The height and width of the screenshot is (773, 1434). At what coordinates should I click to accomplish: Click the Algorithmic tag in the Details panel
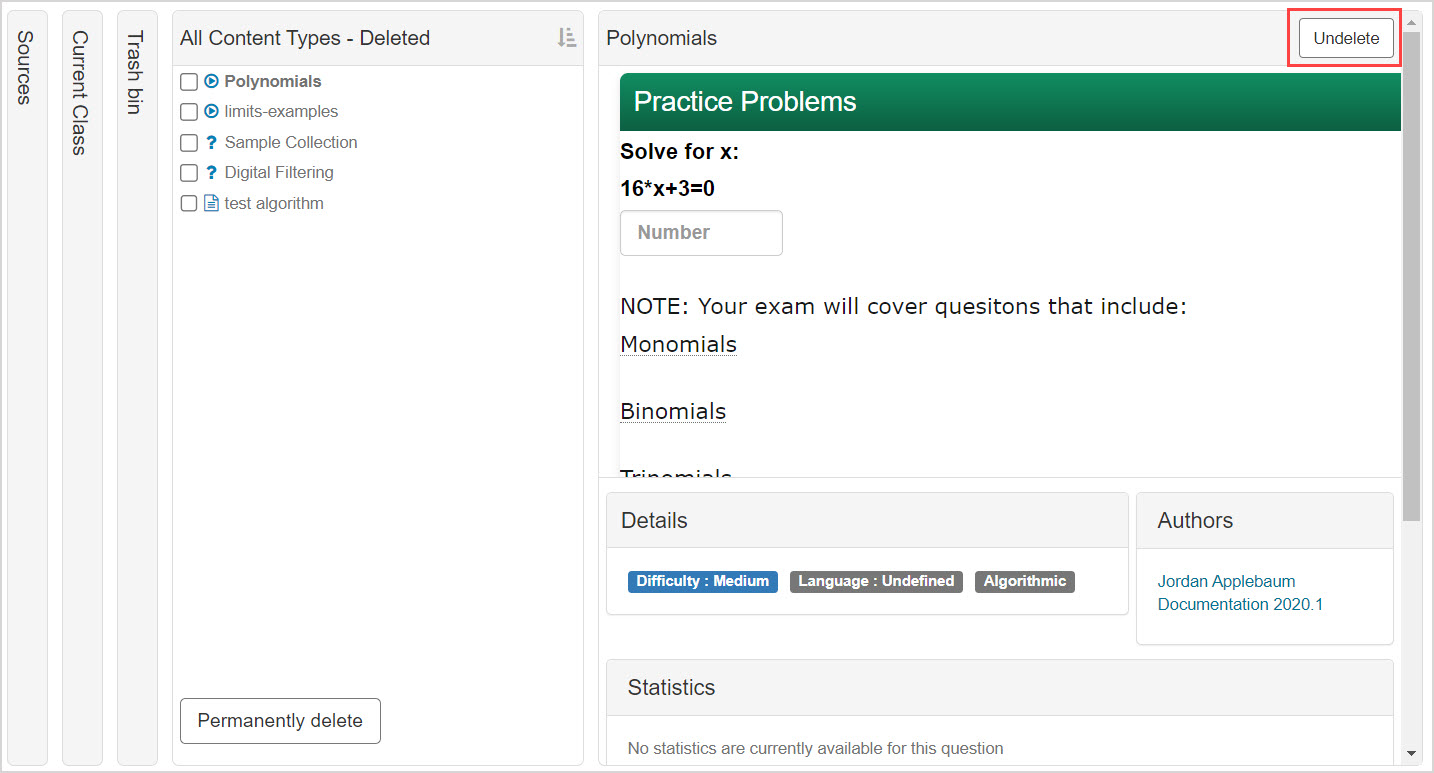pos(1024,581)
